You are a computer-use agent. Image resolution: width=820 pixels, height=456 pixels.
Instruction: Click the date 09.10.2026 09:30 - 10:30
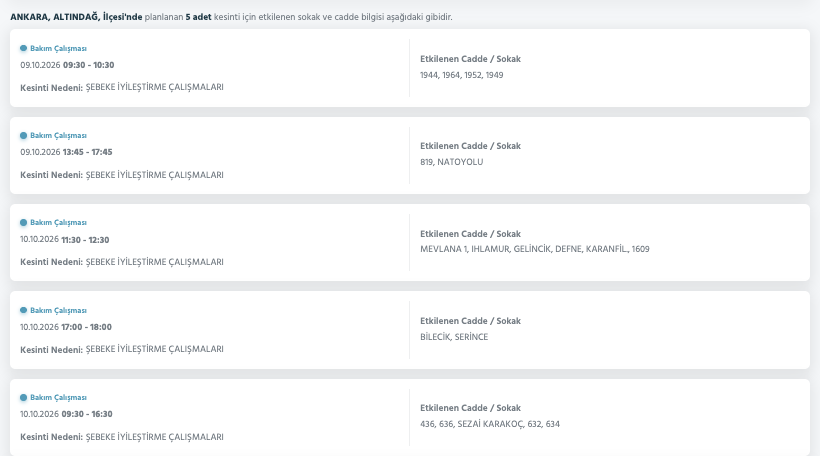[67, 65]
